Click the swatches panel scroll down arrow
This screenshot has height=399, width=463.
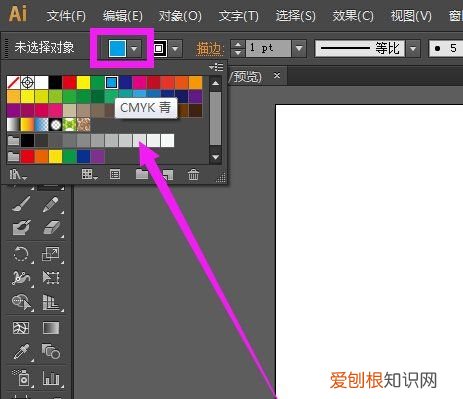pos(216,157)
